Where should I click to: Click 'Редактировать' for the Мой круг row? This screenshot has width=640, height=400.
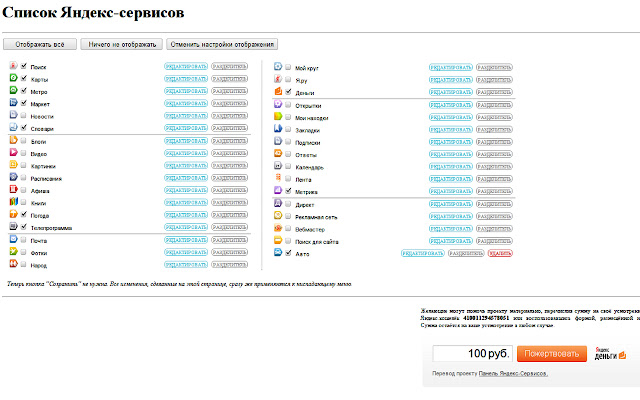pyautogui.click(x=451, y=67)
